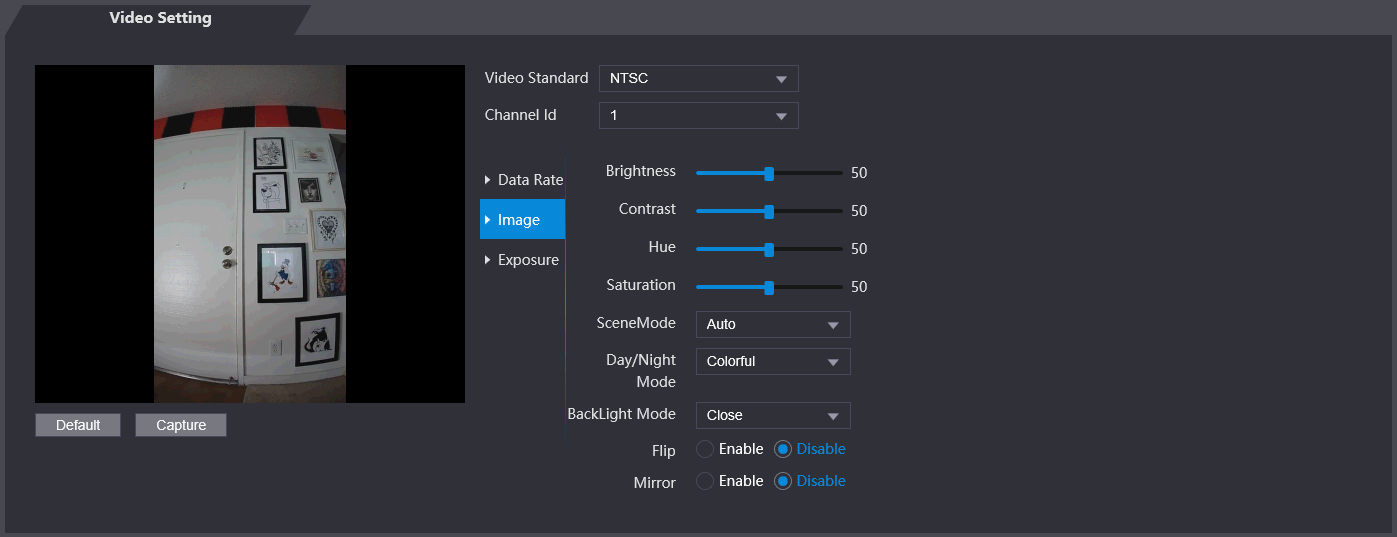Image resolution: width=1397 pixels, height=537 pixels.
Task: Click the Capture button
Action: (181, 426)
